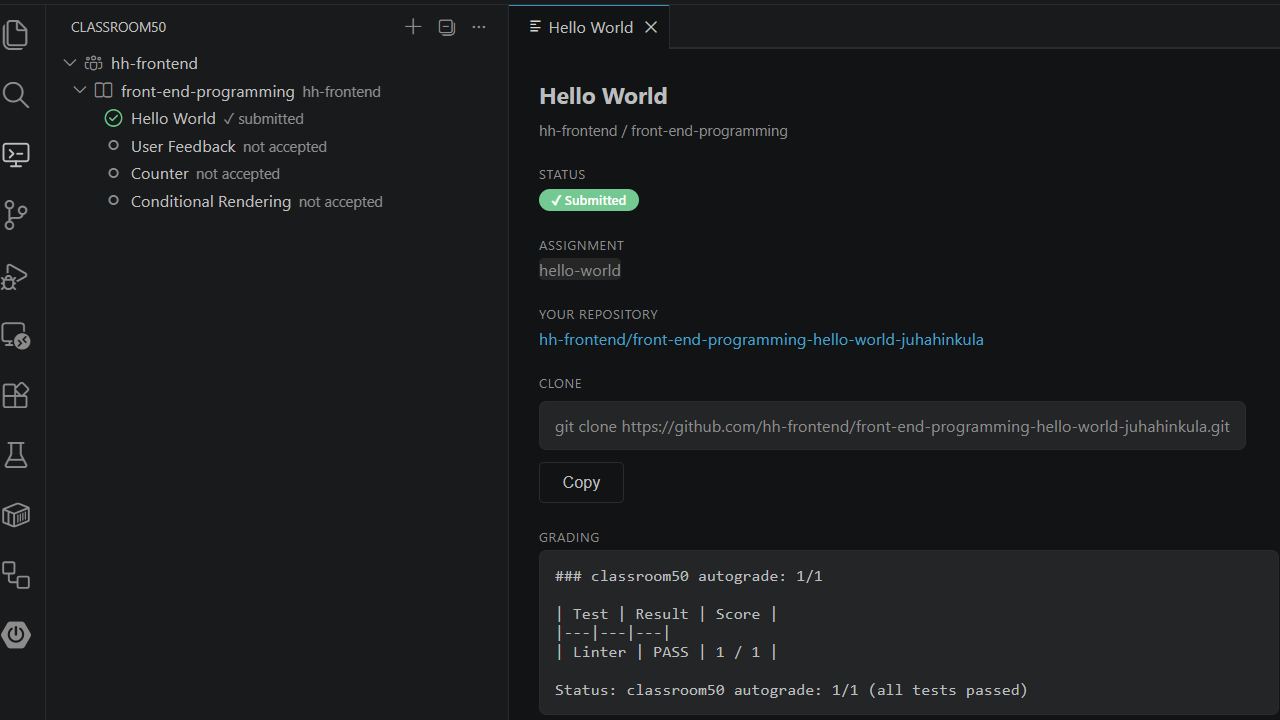
Task: Collapse the front-end-programming classroom node
Action: pyautogui.click(x=80, y=91)
